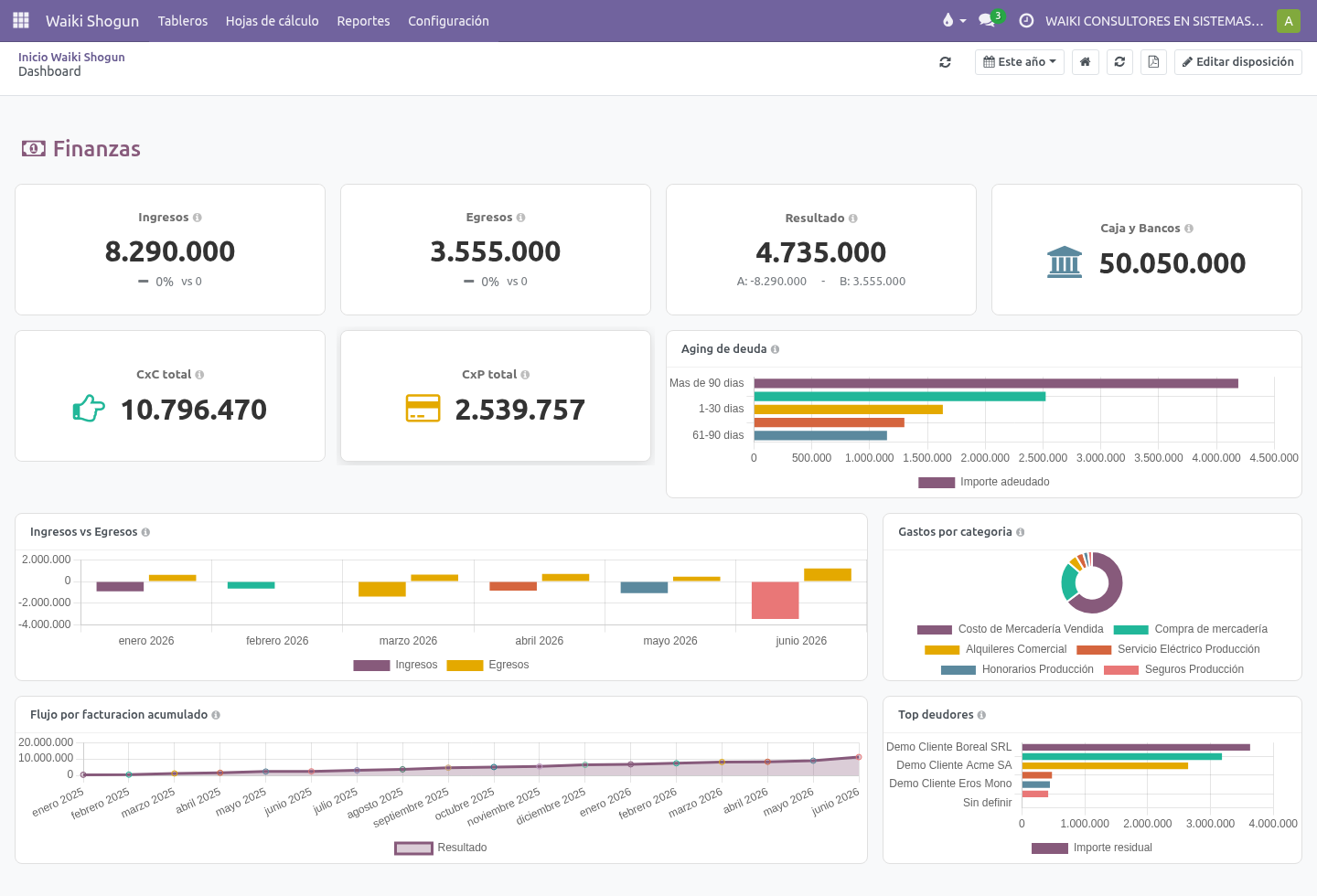Screen dimensions: 1317x896
Task: Toggle the Ingresos legend in bar chart
Action: pos(395,665)
